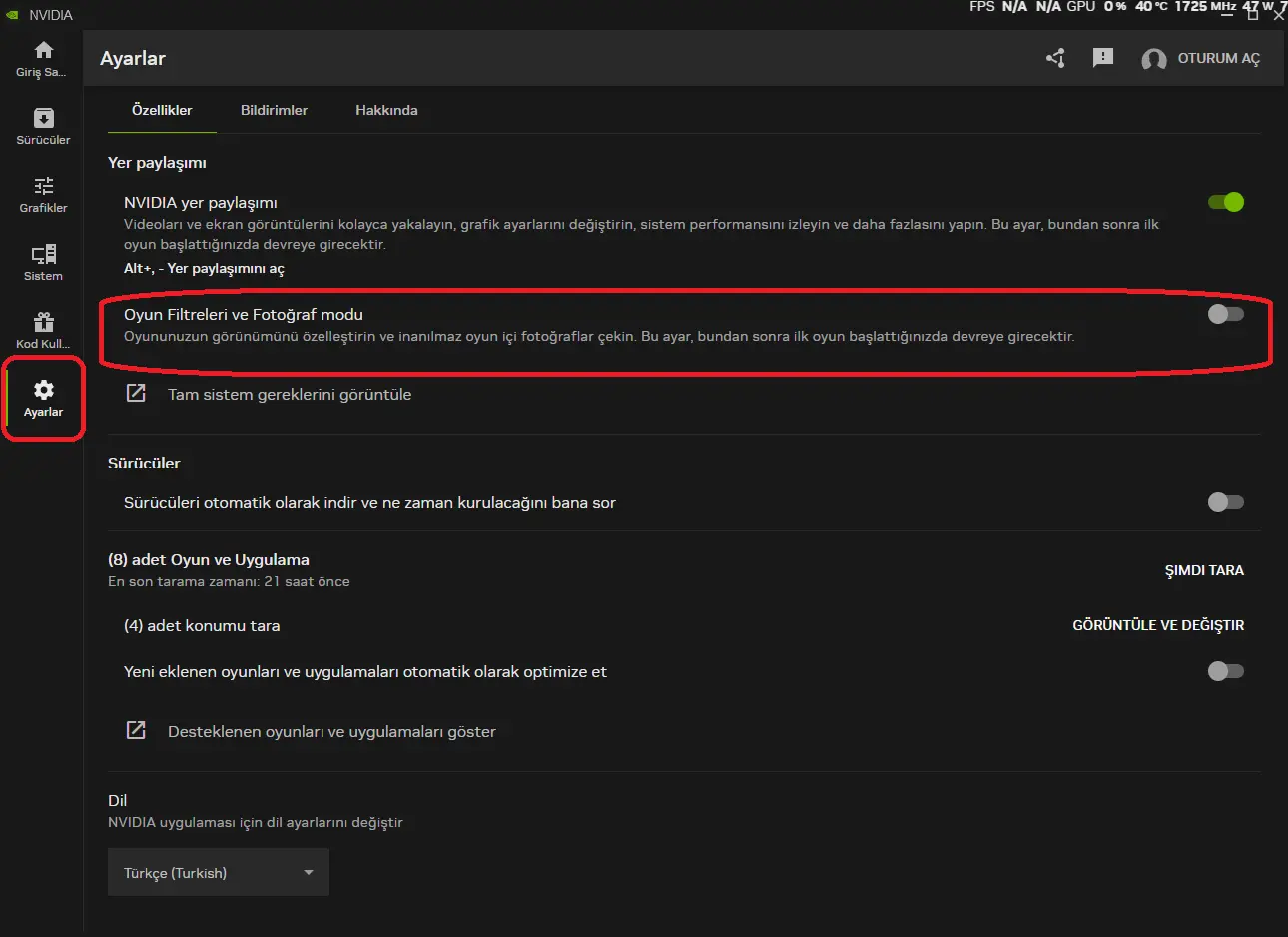The width and height of the screenshot is (1288, 937).
Task: Open the Sistem monitor icon in sidebar
Action: pyautogui.click(x=43, y=254)
